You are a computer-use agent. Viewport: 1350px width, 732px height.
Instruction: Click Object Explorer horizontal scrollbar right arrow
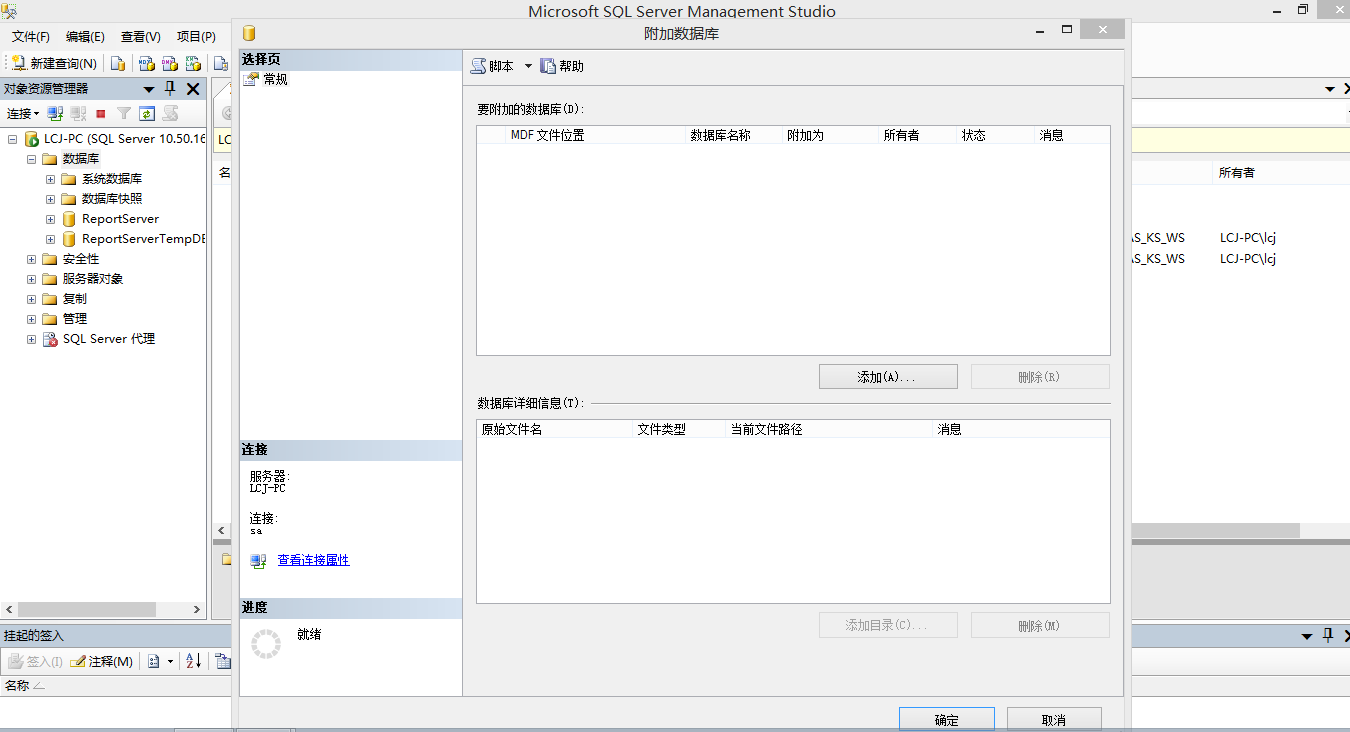click(197, 609)
